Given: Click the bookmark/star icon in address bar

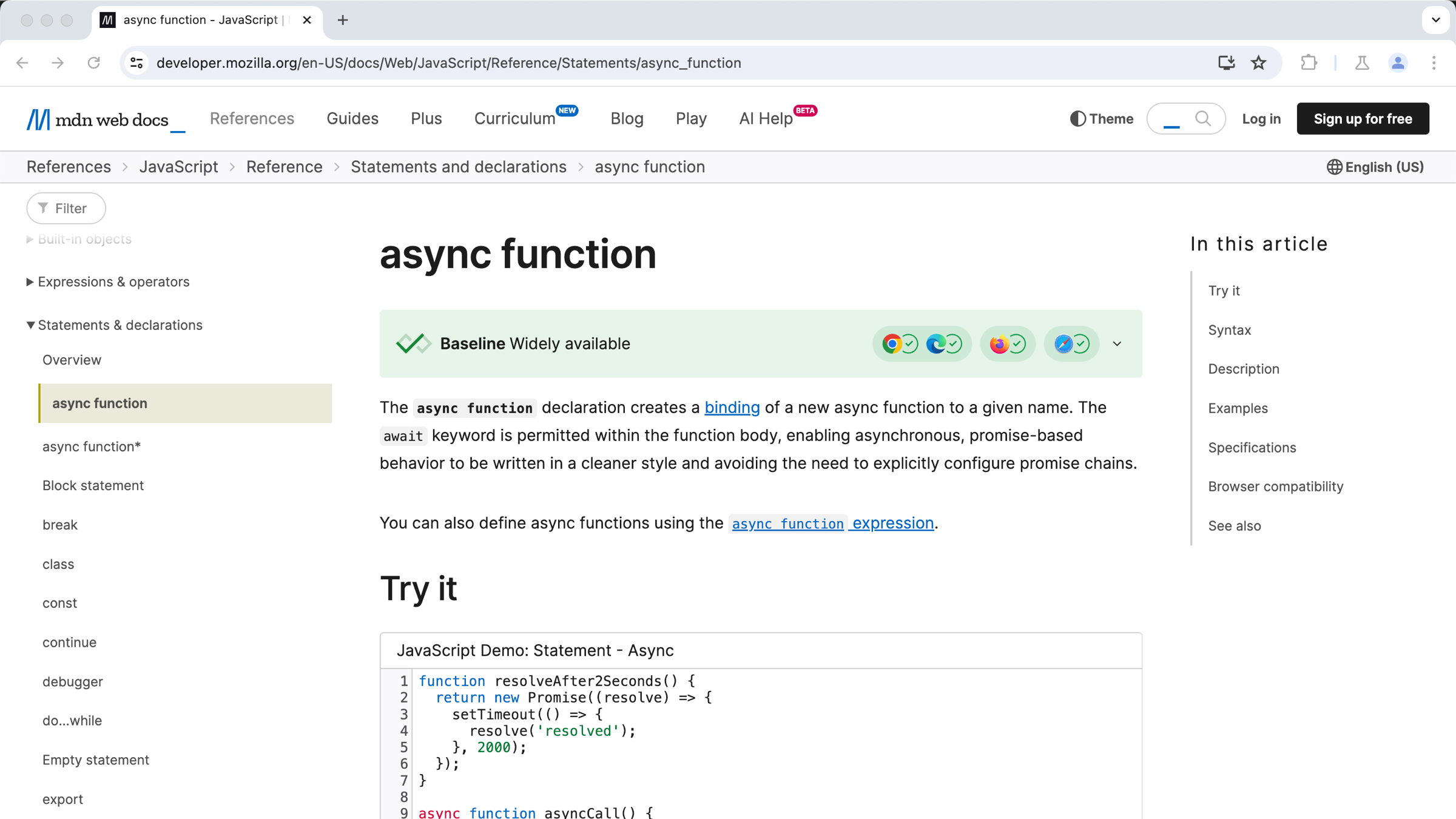Looking at the screenshot, I should pos(1259,63).
